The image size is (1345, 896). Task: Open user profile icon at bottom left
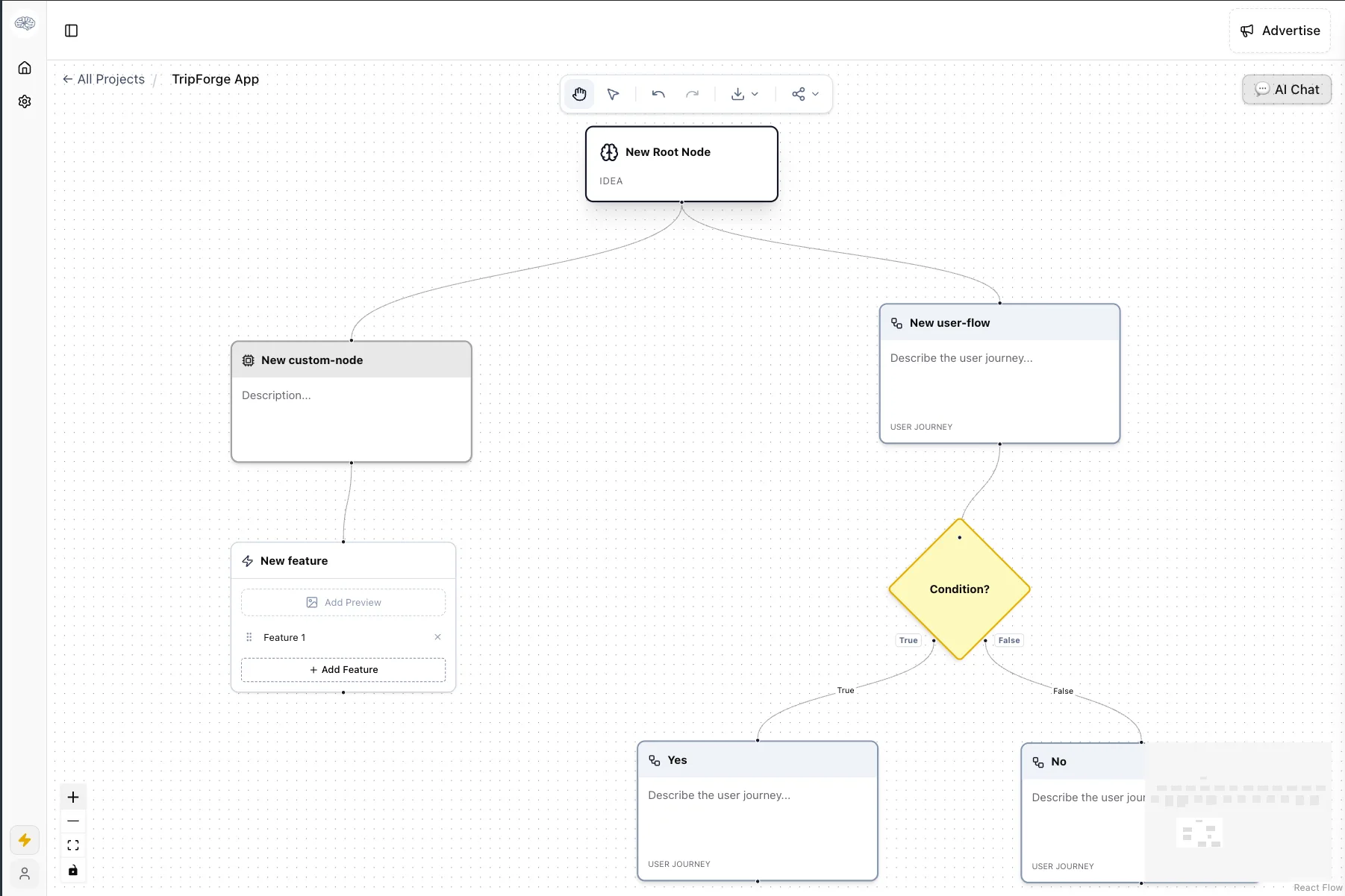[x=25, y=873]
